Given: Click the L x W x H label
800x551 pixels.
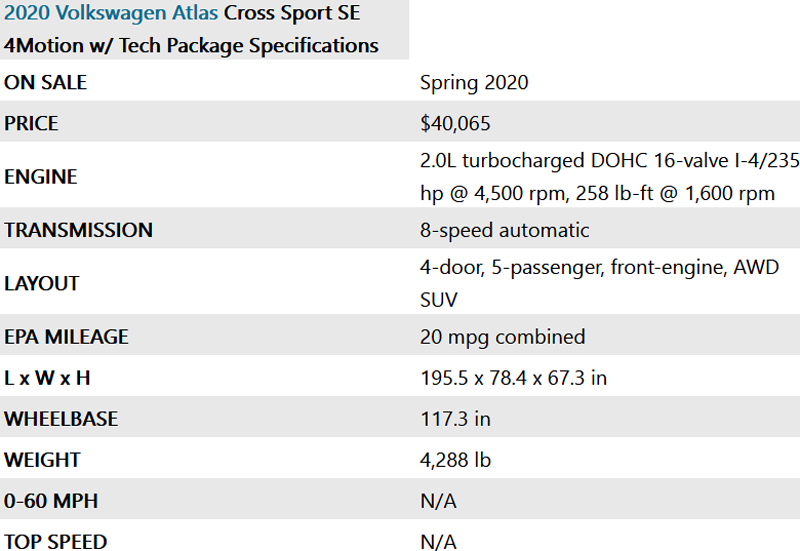Looking at the screenshot, I should click(47, 378).
